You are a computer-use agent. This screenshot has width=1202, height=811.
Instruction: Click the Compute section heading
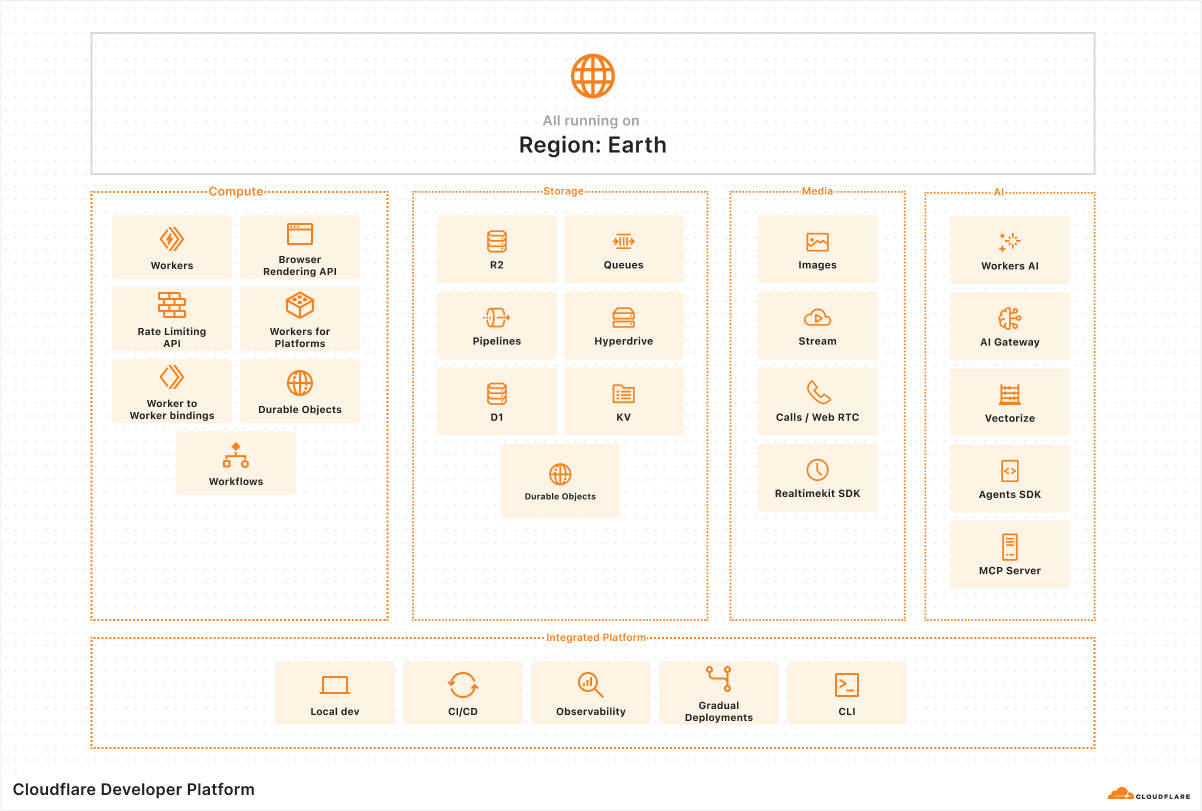point(236,192)
